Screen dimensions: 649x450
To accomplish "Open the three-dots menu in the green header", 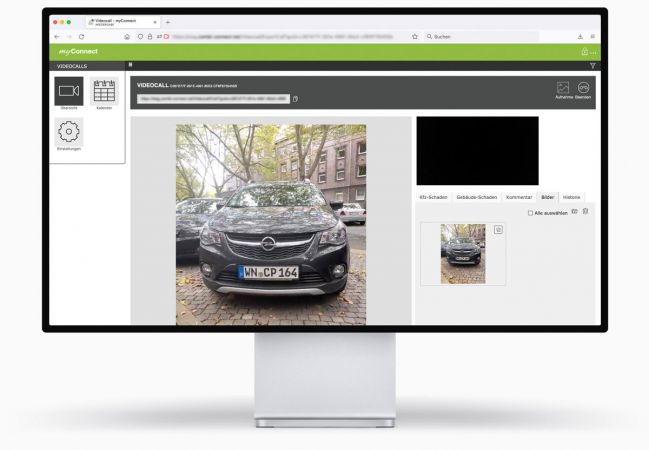I will tap(593, 53).
